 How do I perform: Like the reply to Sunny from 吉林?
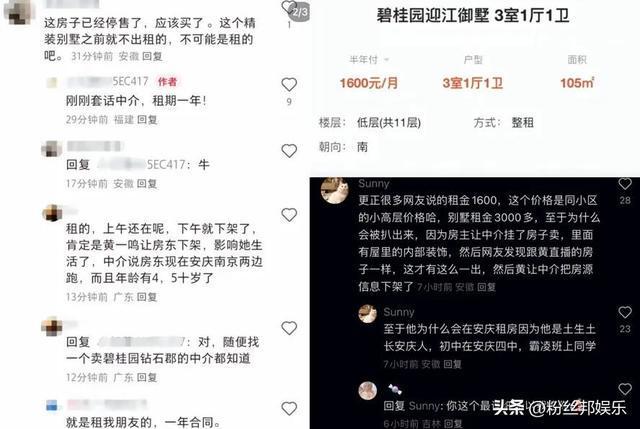pos(625,389)
